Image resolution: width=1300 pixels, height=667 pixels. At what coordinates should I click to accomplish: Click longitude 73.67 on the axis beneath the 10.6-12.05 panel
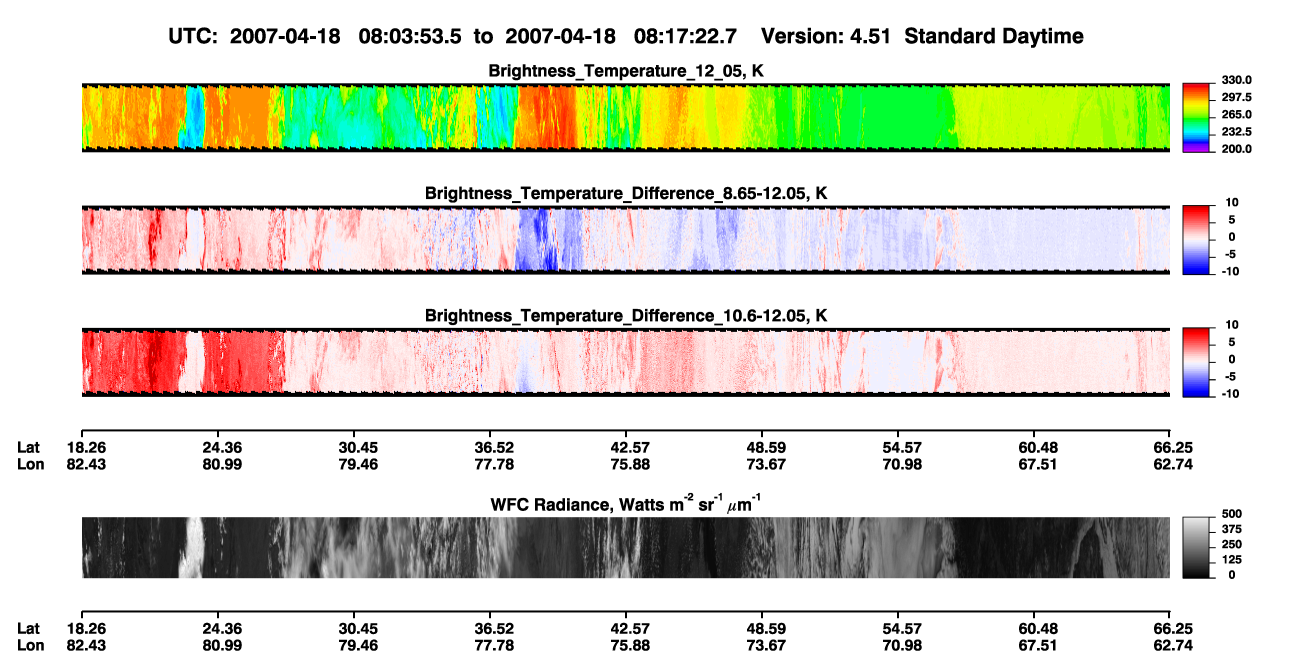tap(762, 464)
